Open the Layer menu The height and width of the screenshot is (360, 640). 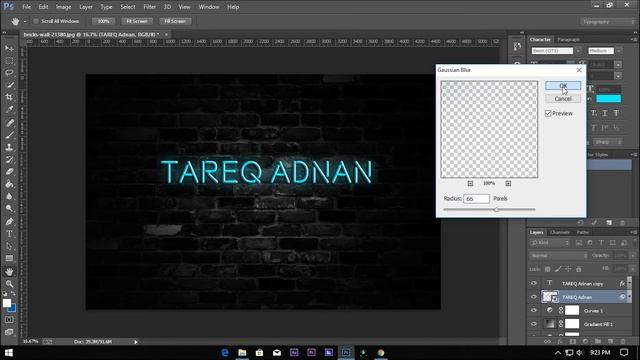tap(86, 7)
